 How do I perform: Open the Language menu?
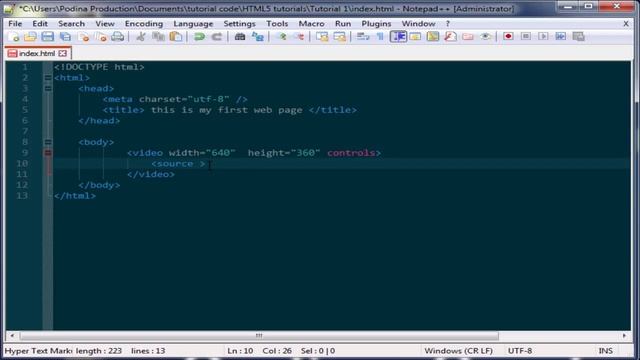tap(193, 24)
